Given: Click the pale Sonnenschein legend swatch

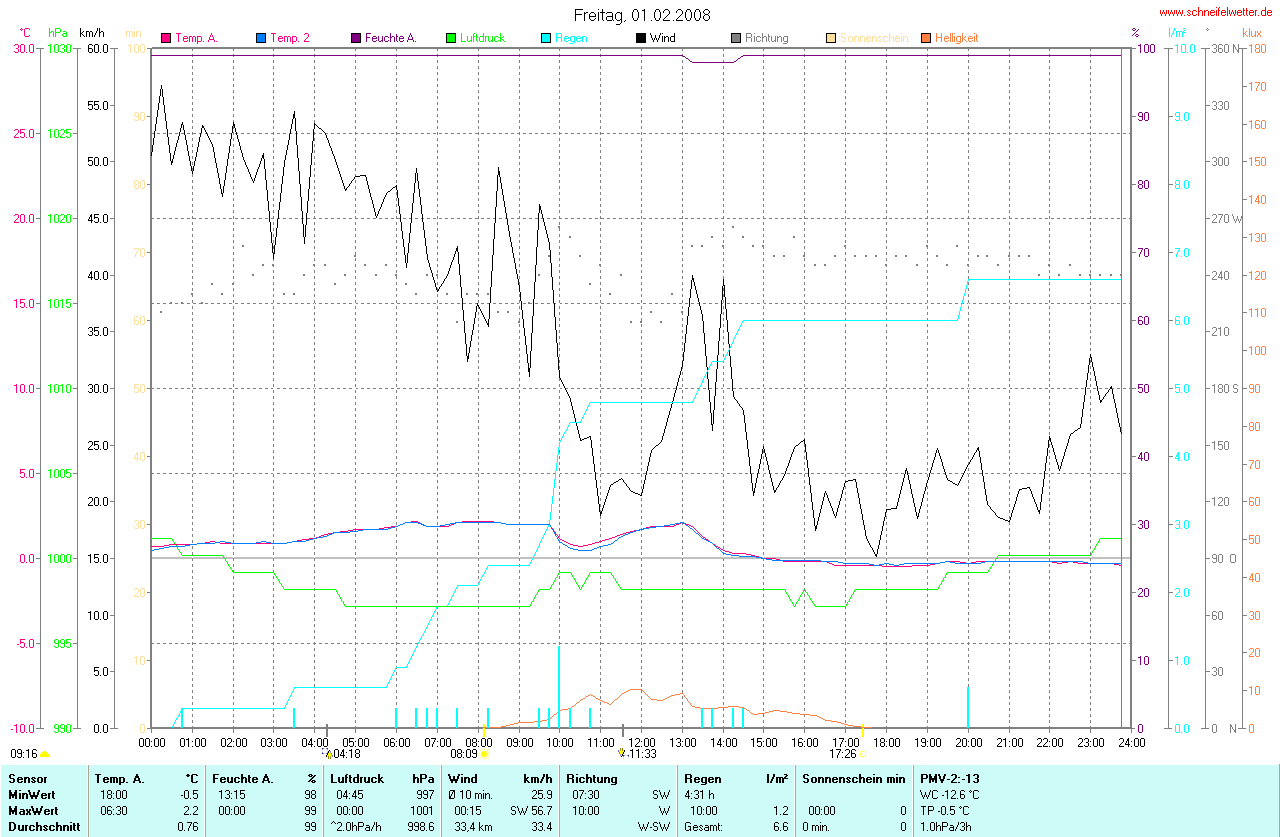Looking at the screenshot, I should 831,38.
